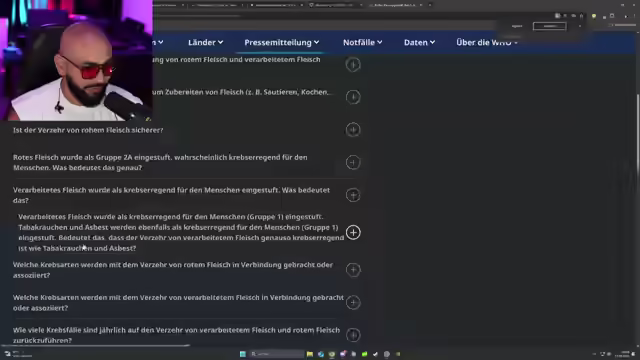
Task: Expand plus icon for 'Rotes Fleisch wurde als Gruppe 2A' question
Action: point(353,162)
